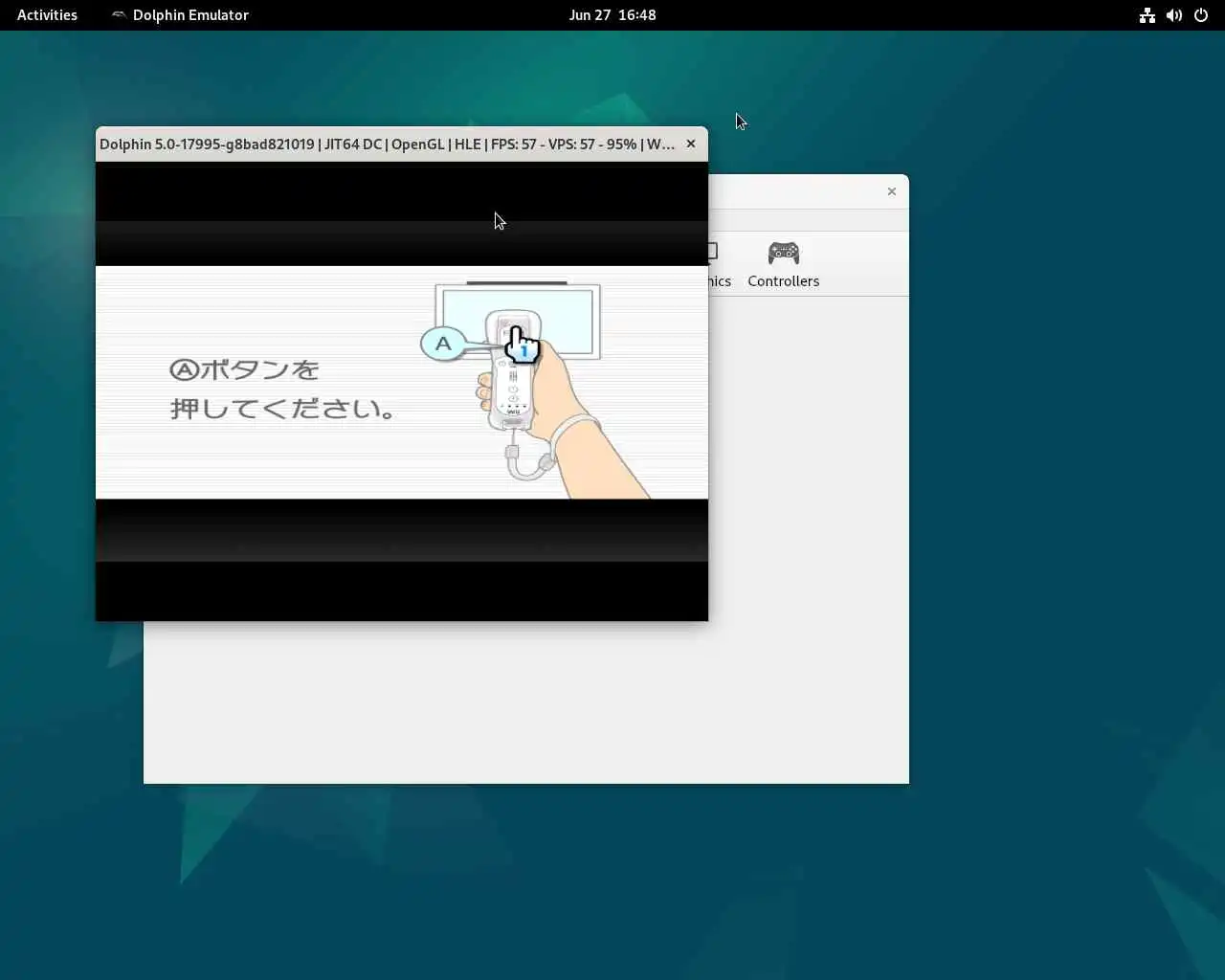Click the blue A button callout bubble
This screenshot has height=980, width=1225.
[443, 344]
